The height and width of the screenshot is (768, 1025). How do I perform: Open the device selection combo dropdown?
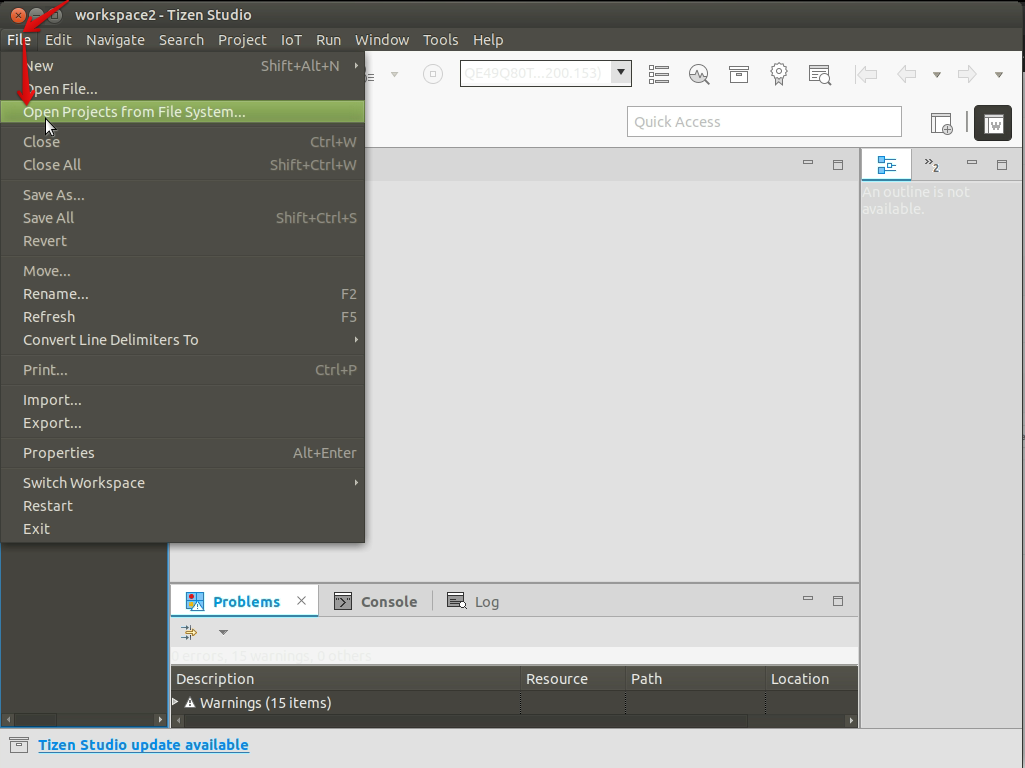coord(621,73)
